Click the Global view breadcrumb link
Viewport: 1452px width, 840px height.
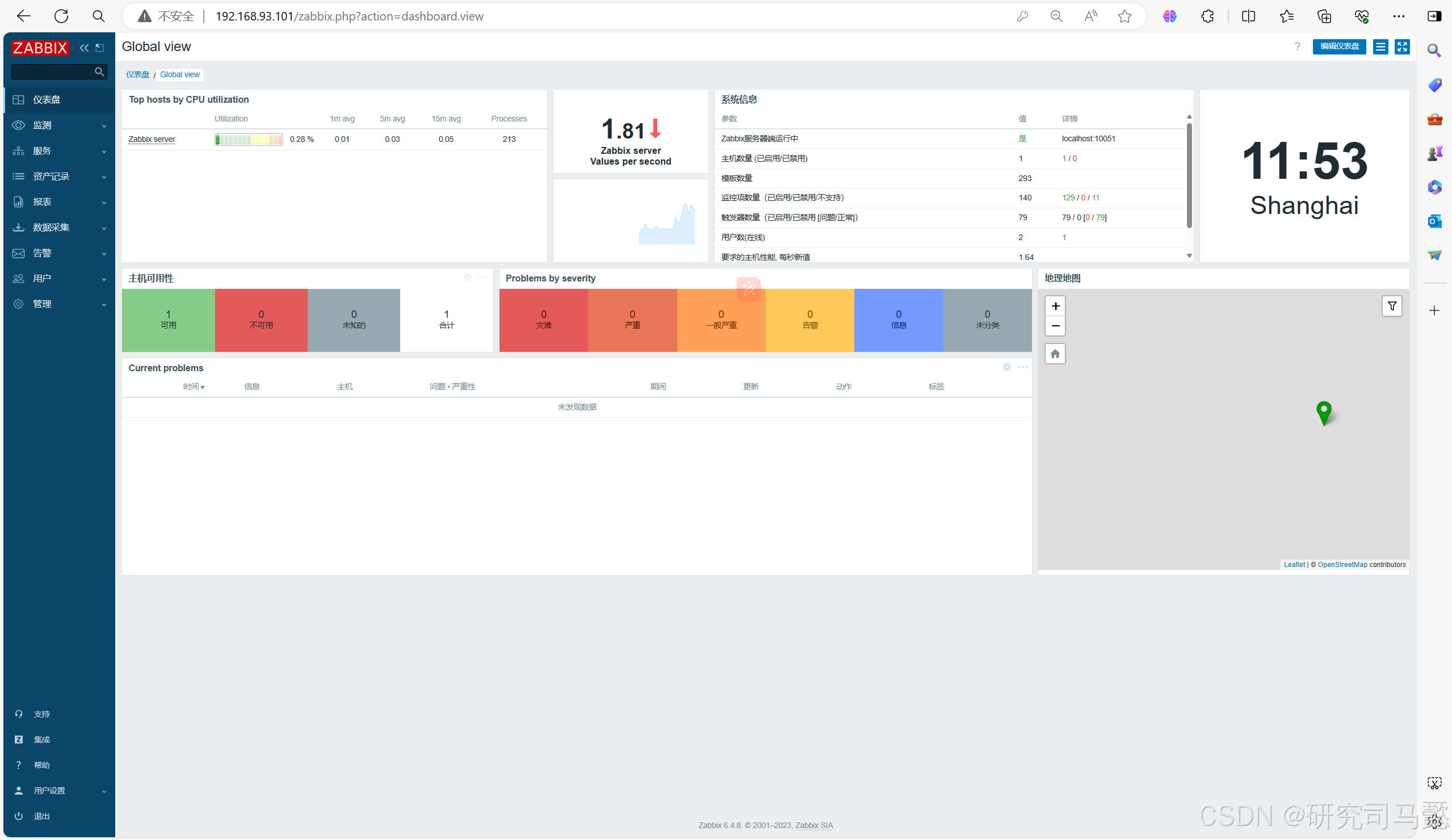click(x=180, y=74)
